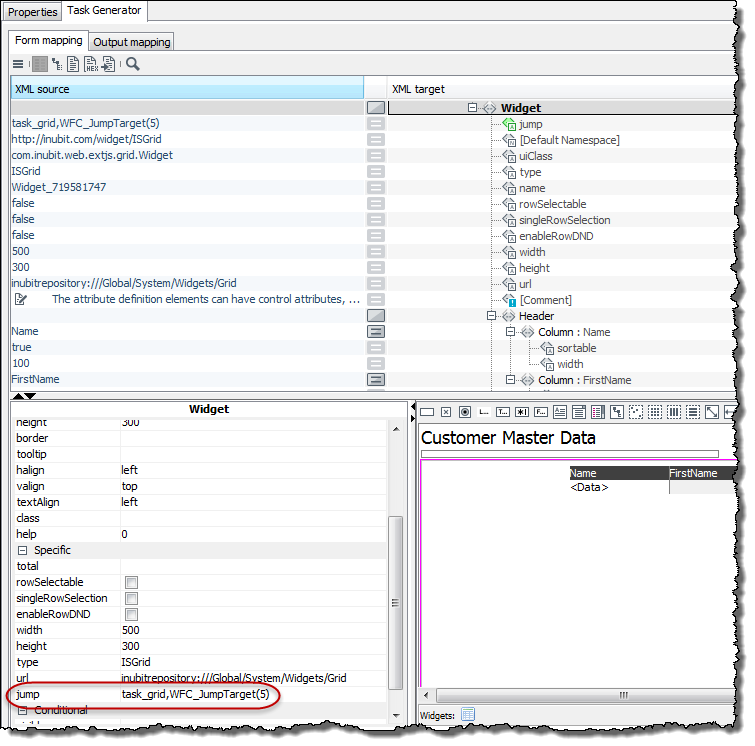Click the XML source column header
The width and height of the screenshot is (755, 746).
[186, 89]
